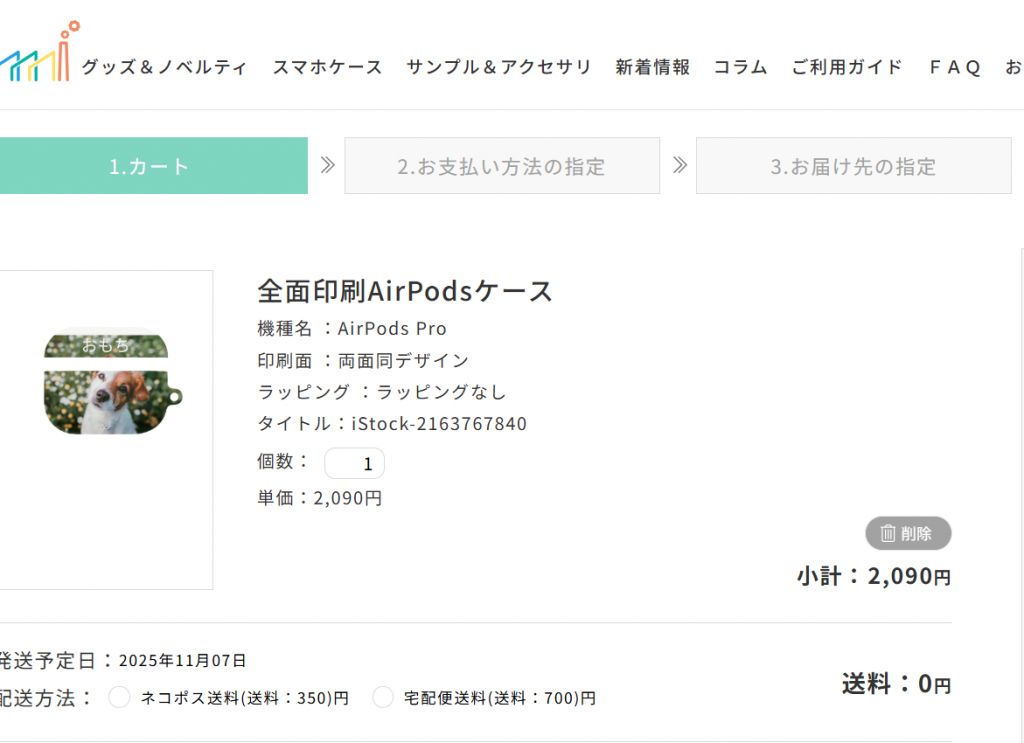
Task: Open the コラム page
Action: pos(740,67)
